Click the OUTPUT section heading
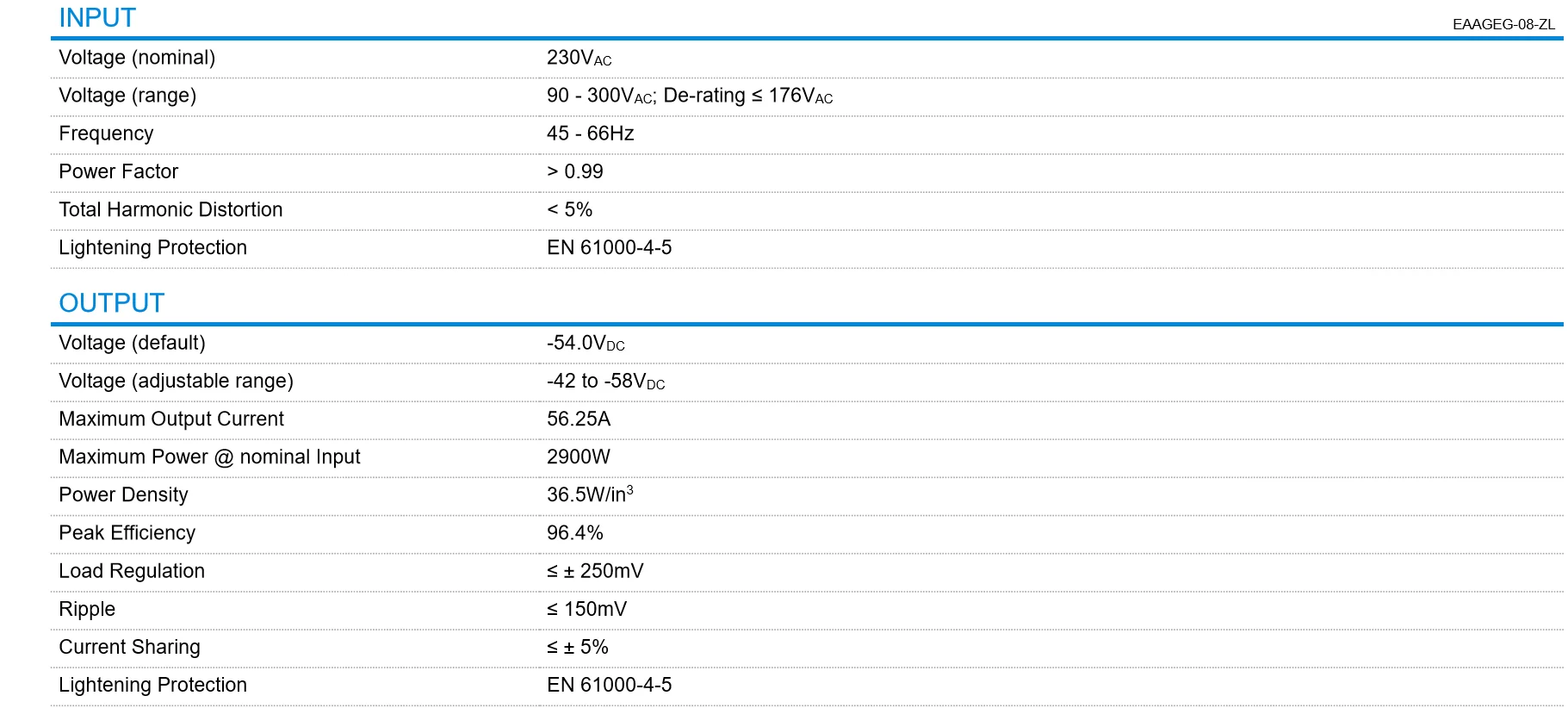 tap(112, 303)
